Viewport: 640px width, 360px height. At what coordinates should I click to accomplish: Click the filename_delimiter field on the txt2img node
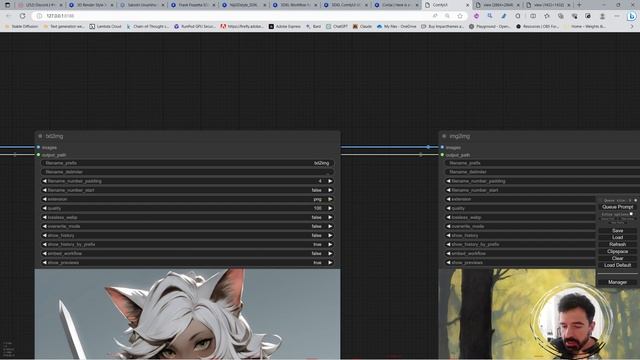[187, 172]
